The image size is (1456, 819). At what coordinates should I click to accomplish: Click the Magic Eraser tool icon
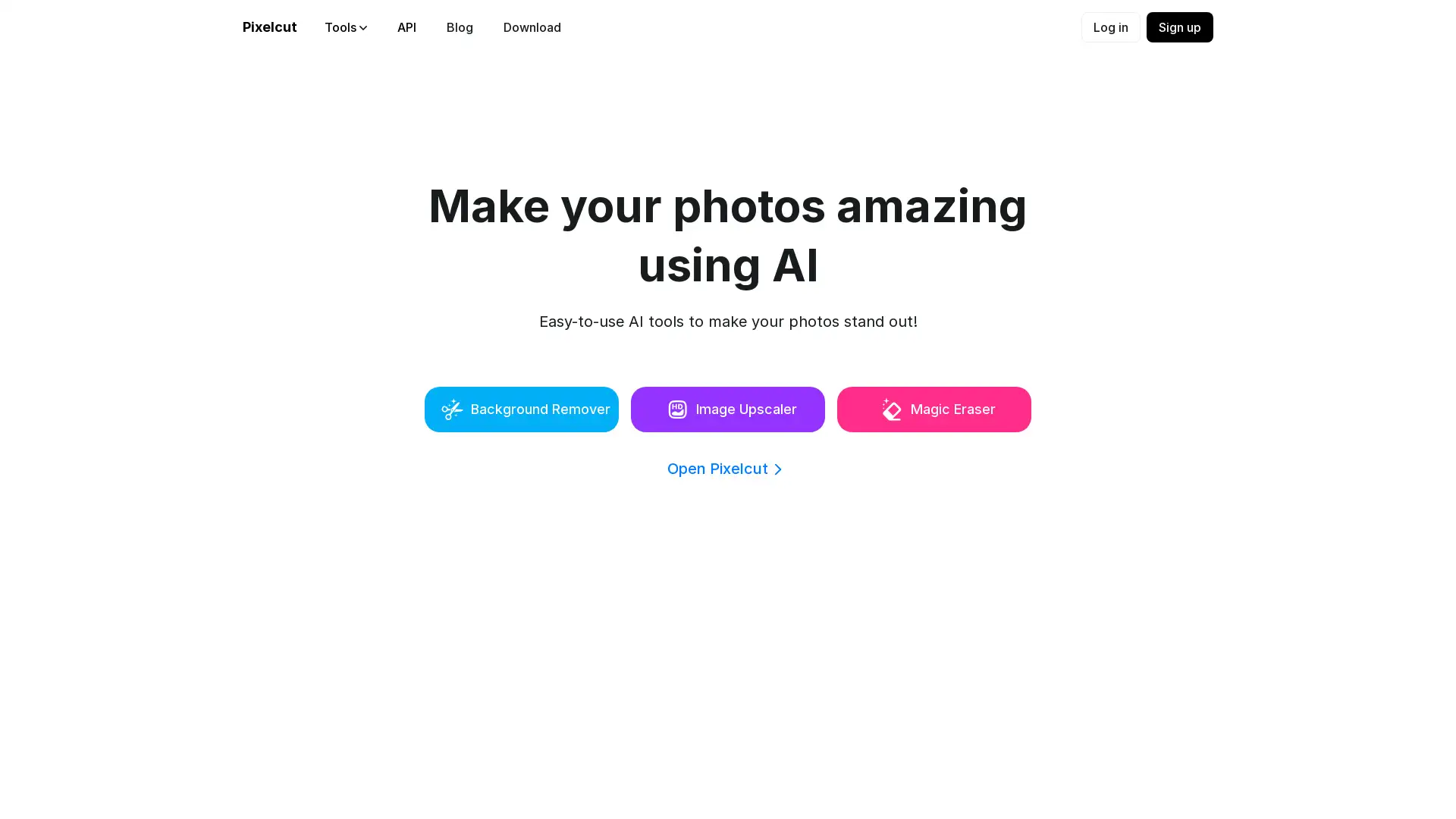tap(890, 409)
